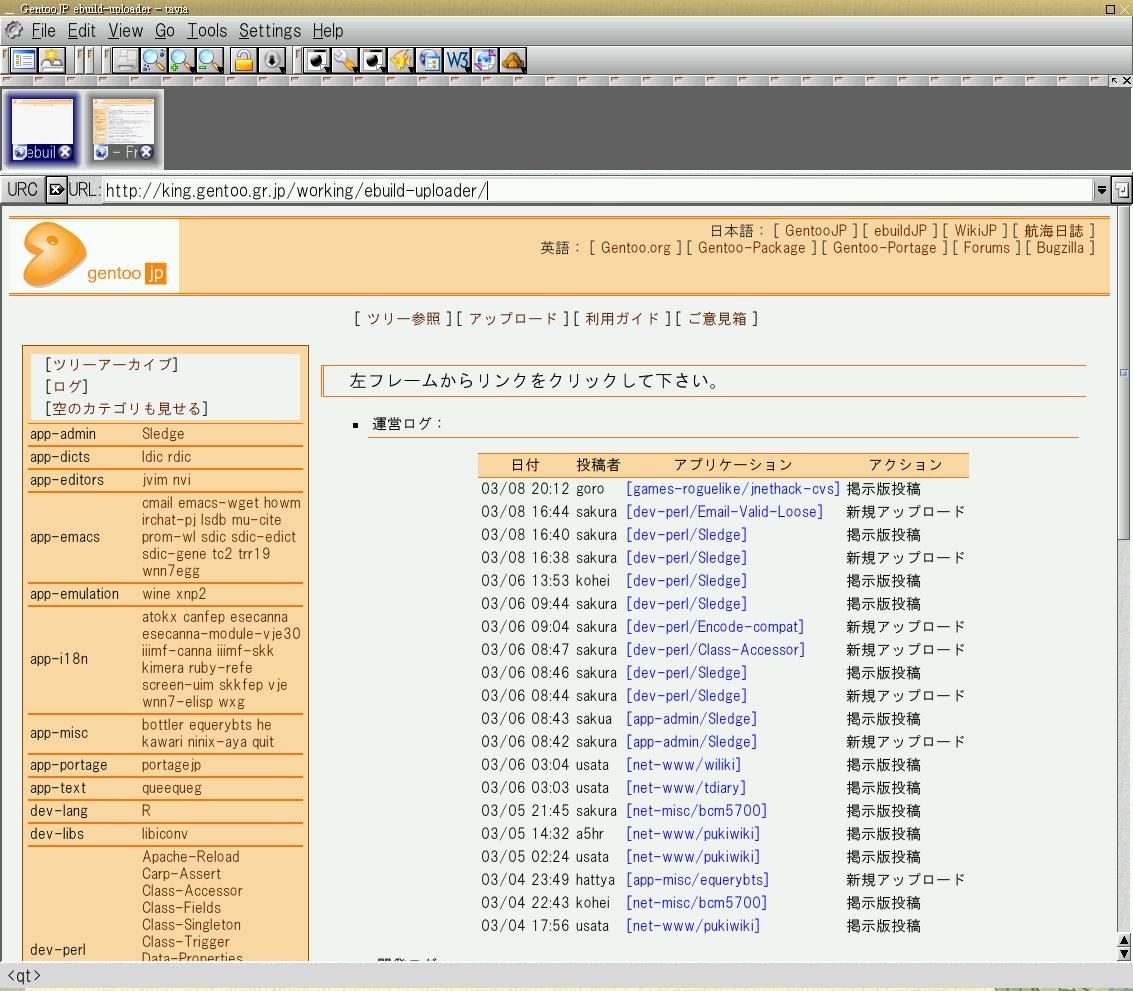The width and height of the screenshot is (1133, 991).
Task: Open the ebuildJP header link
Action: [900, 231]
